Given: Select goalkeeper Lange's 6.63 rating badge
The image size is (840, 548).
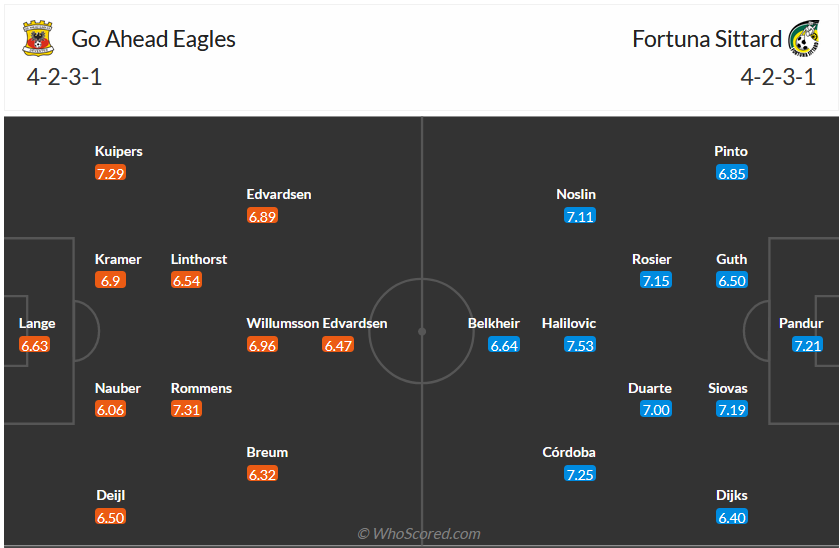Looking at the screenshot, I should pos(34,345).
